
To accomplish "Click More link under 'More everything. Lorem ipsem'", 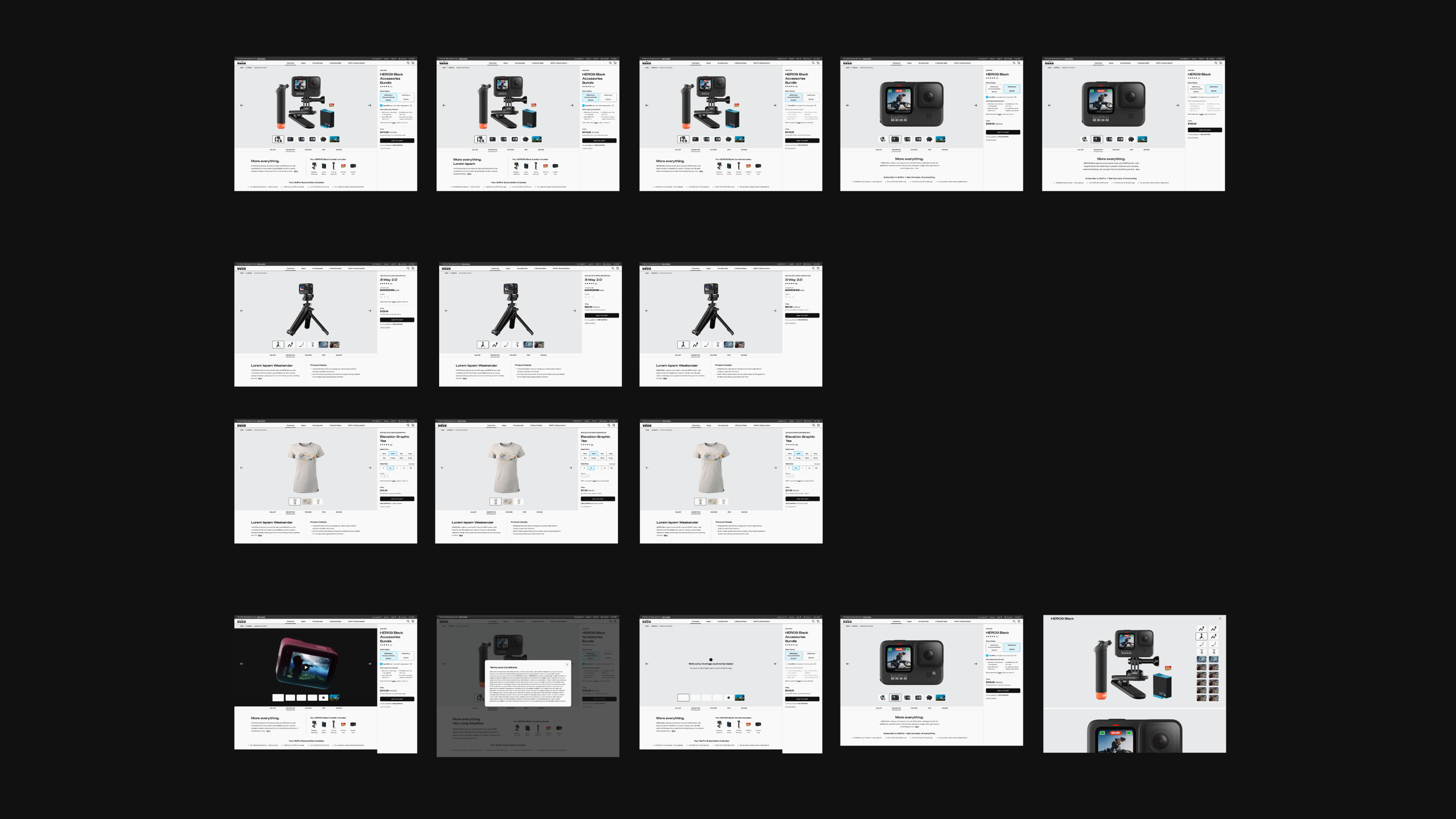I will coord(469,174).
